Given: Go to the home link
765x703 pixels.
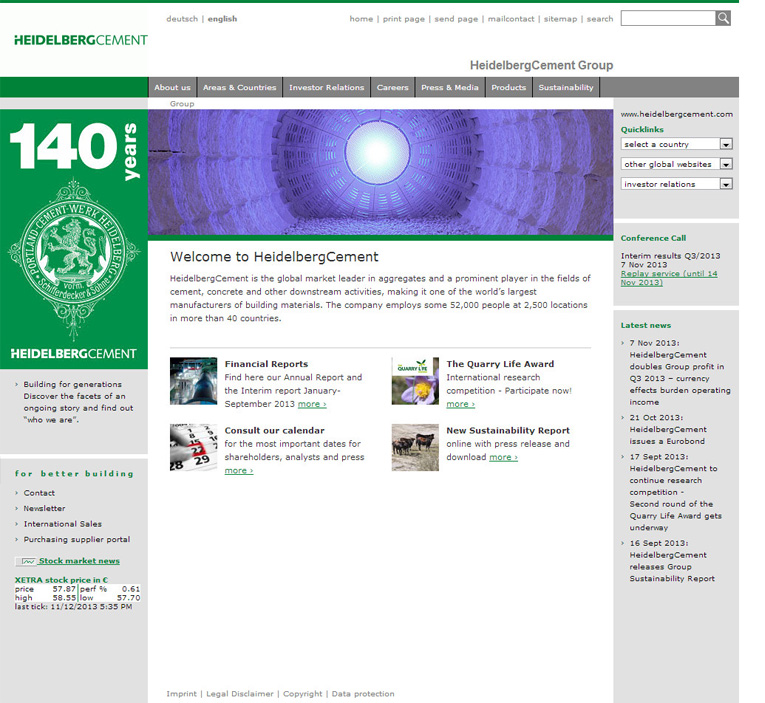Looking at the screenshot, I should (361, 19).
